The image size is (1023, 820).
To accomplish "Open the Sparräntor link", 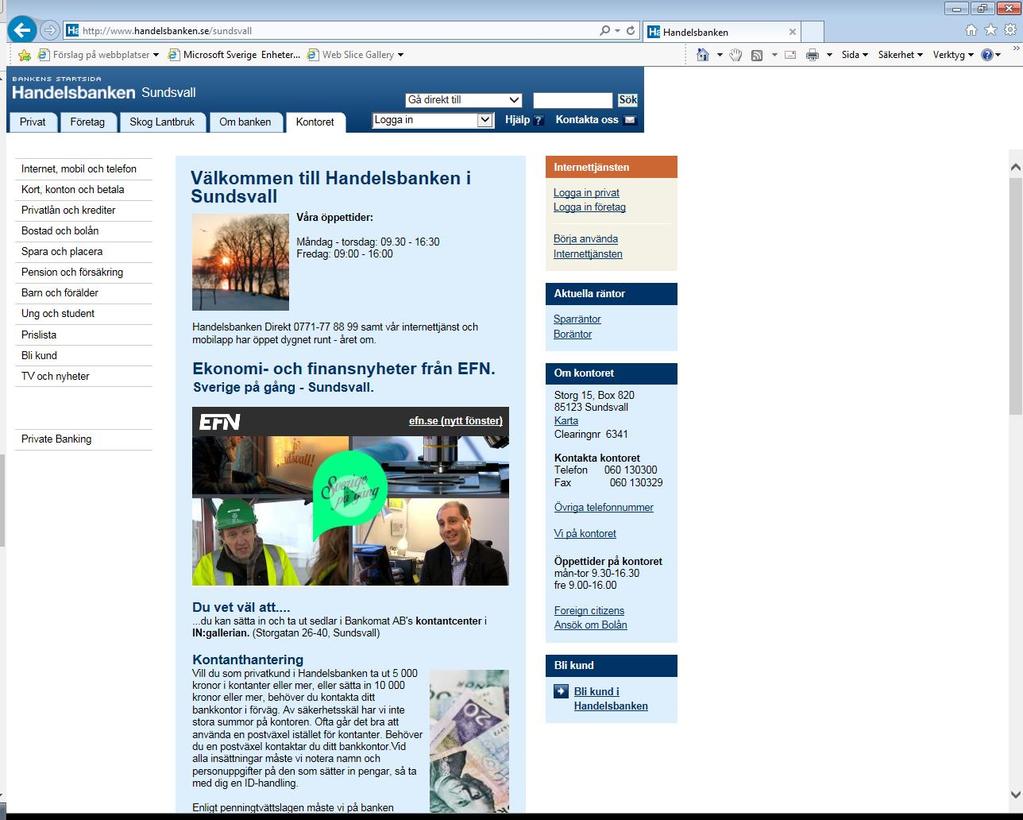I will [577, 319].
